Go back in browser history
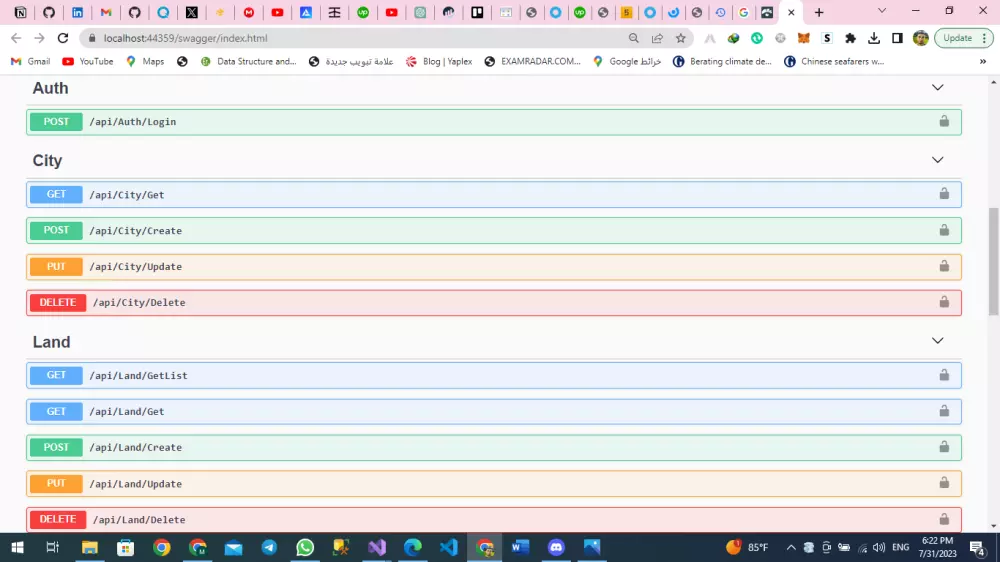Viewport: 1000px width, 562px height. [x=16, y=38]
